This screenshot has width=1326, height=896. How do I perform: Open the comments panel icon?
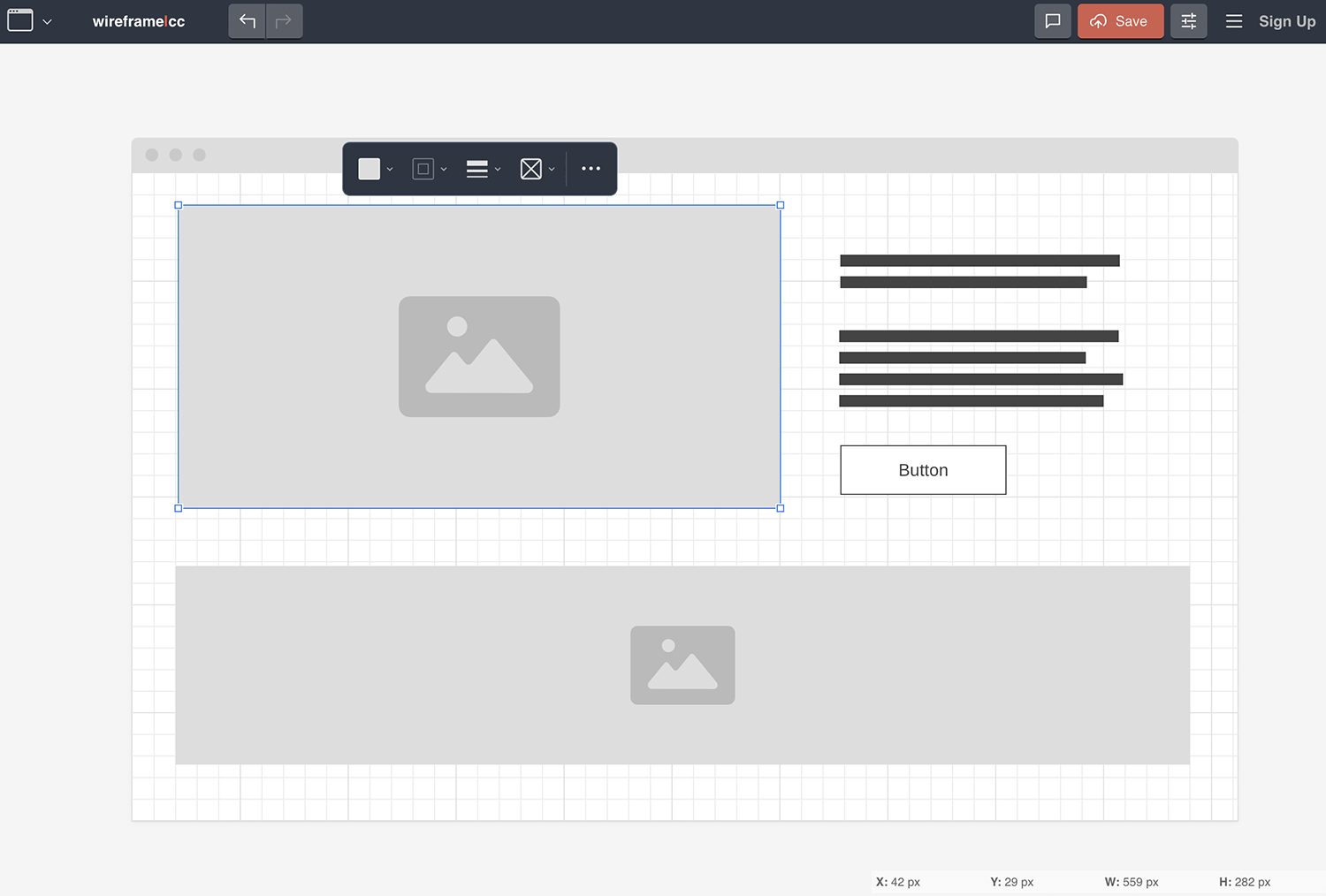click(x=1053, y=21)
